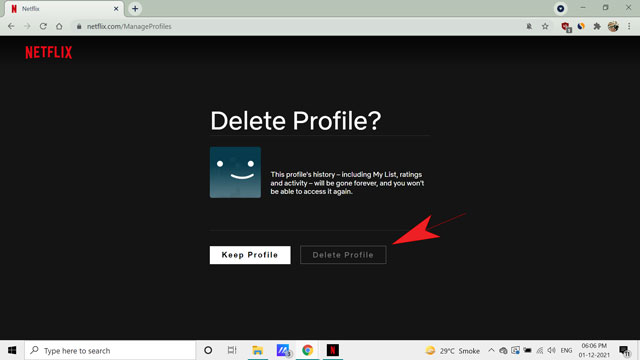This screenshot has width=640, height=360.
Task: Click the muted notifications bell in address bar
Action: [x=529, y=27]
